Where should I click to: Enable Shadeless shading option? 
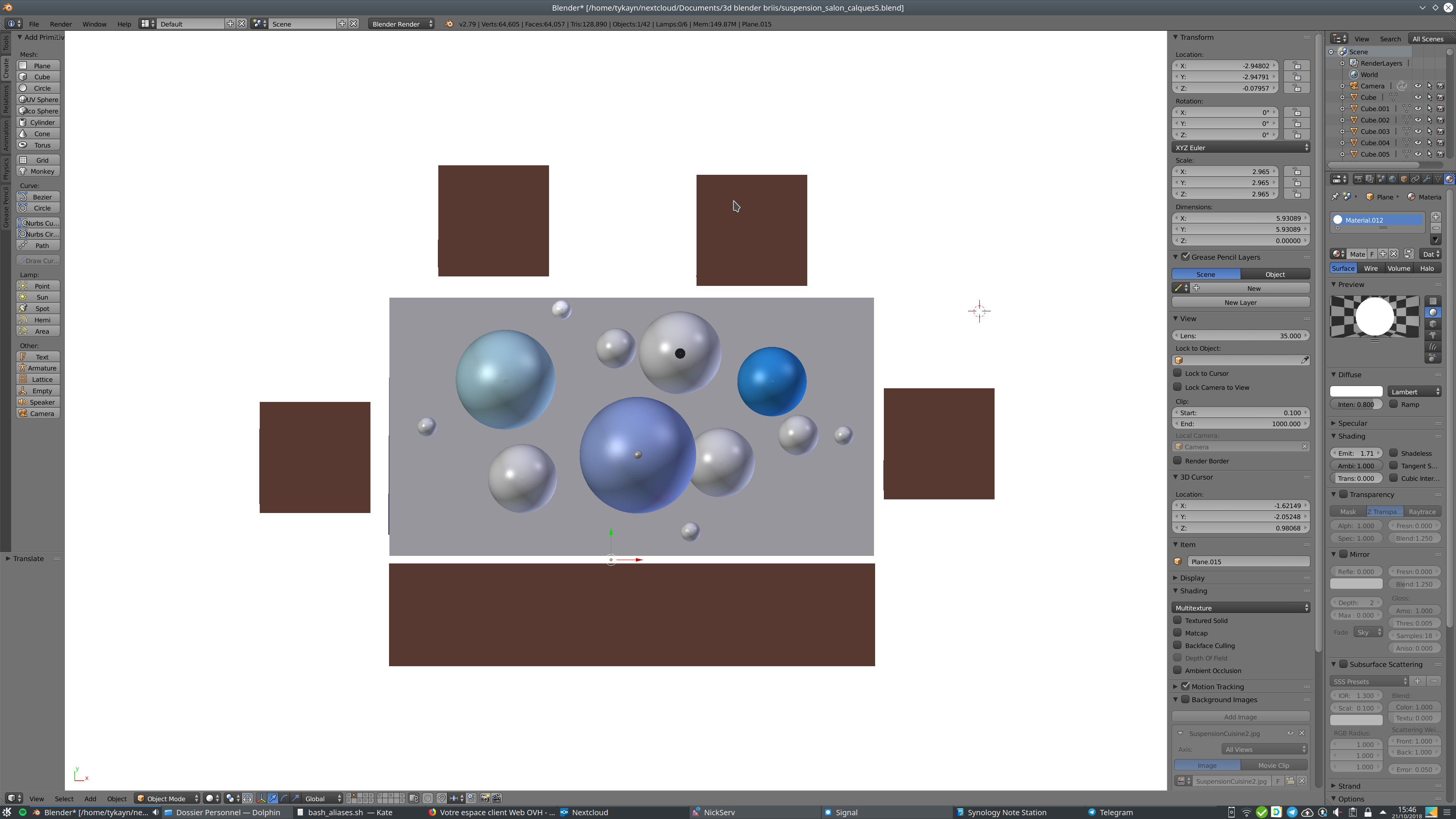click(1394, 453)
